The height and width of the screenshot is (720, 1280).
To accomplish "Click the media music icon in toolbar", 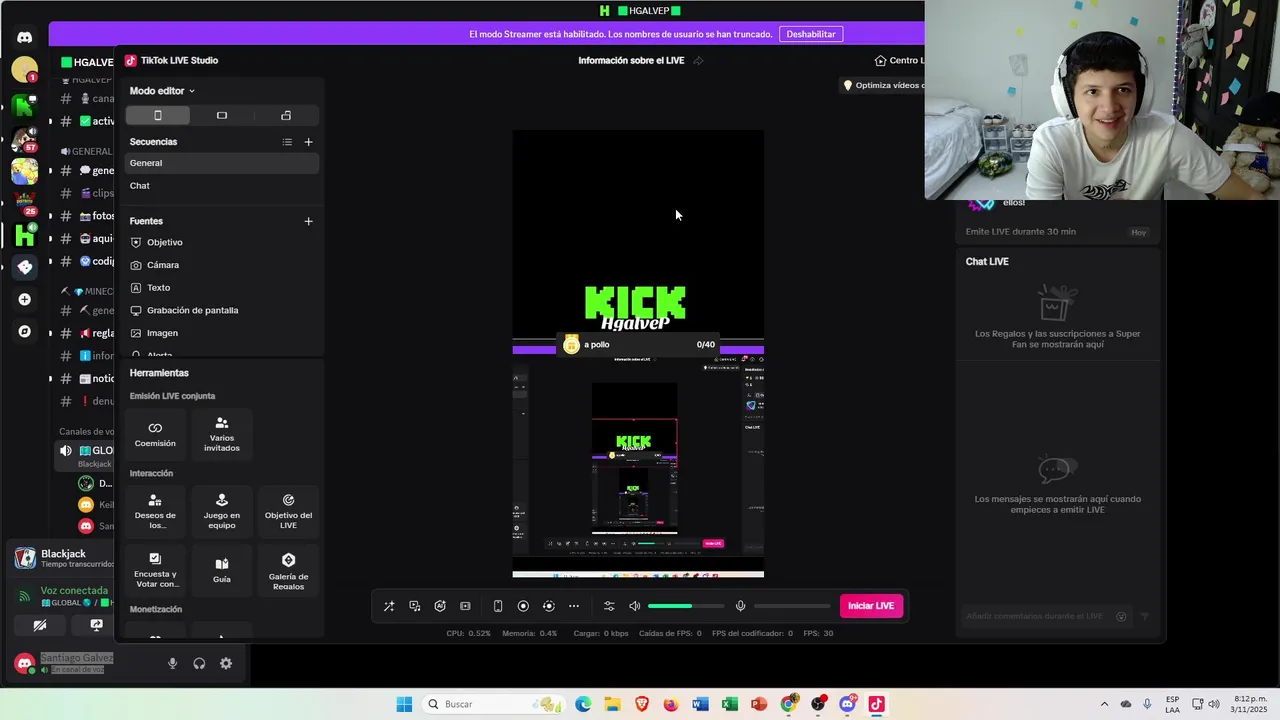I will click(415, 606).
